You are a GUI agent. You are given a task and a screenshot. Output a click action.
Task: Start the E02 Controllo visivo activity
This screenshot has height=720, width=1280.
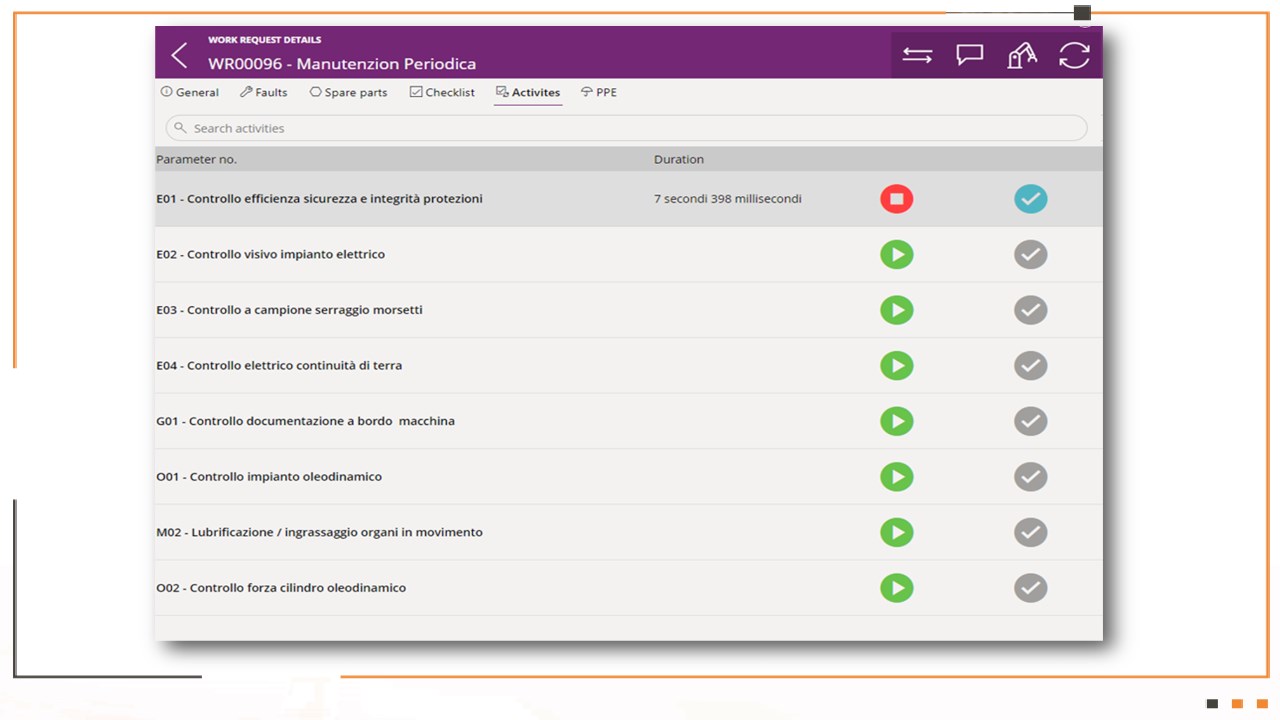(x=896, y=254)
